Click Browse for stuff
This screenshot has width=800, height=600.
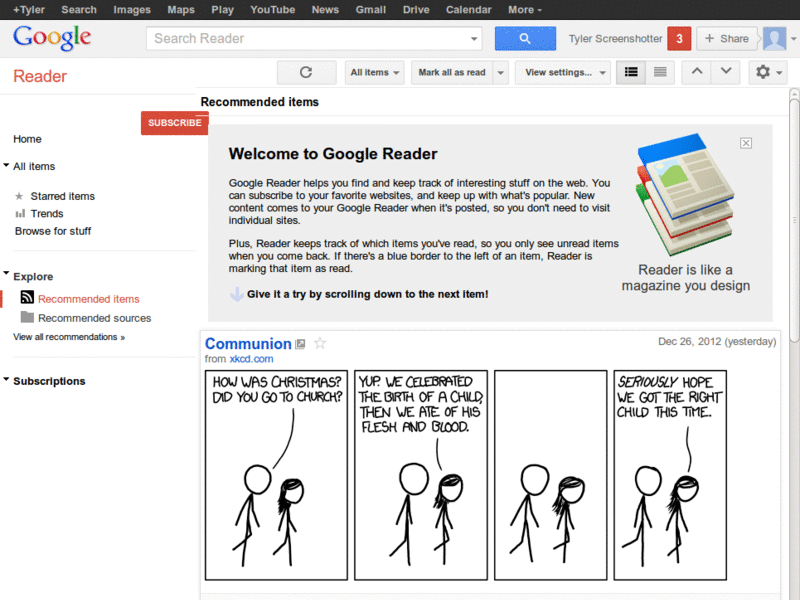point(53,231)
